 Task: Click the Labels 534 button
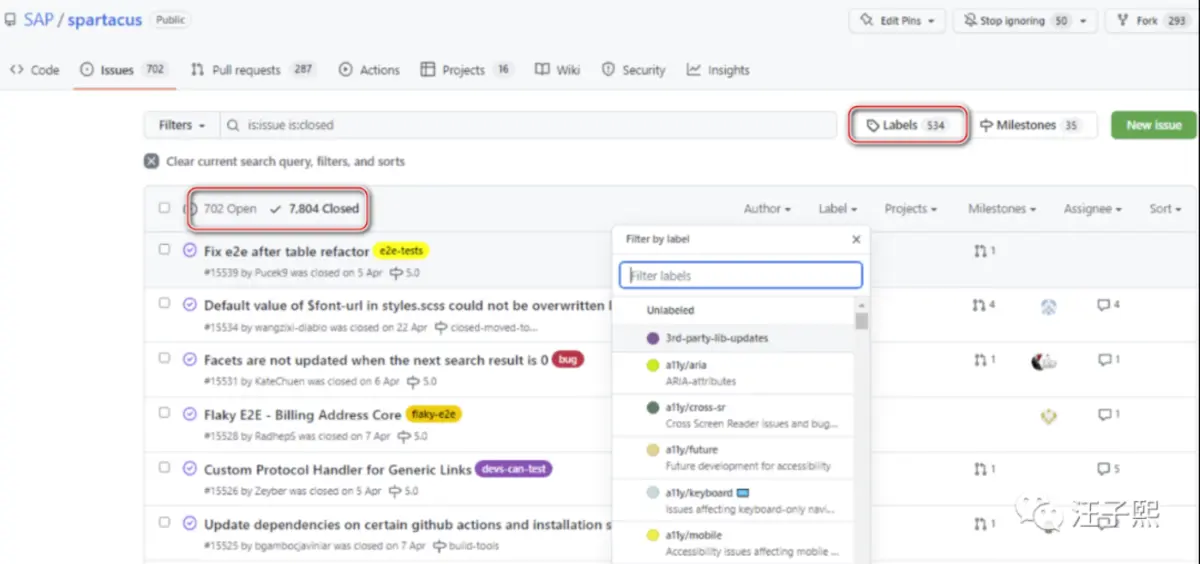(908, 125)
